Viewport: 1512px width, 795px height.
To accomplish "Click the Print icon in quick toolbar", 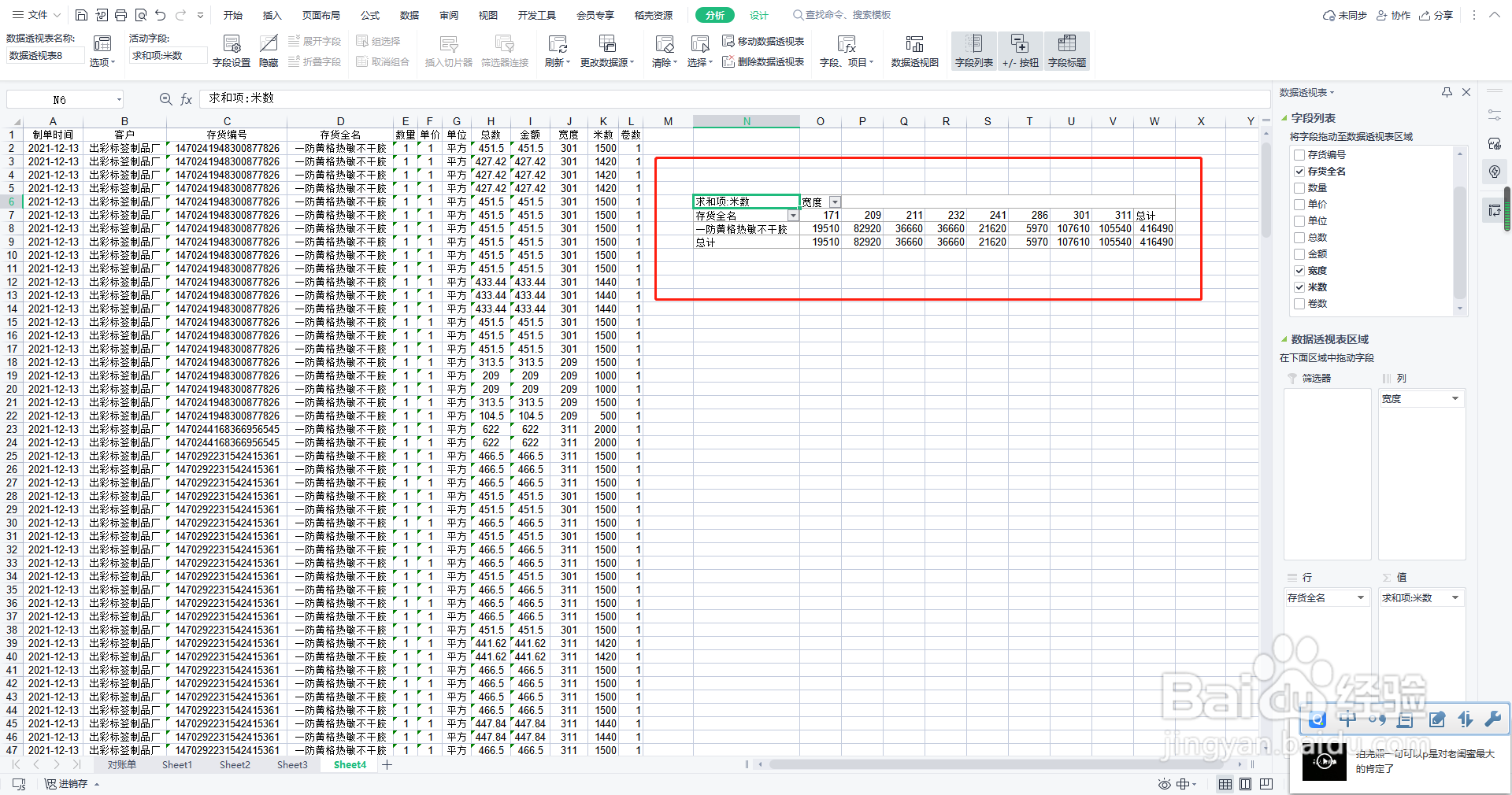I will point(120,15).
